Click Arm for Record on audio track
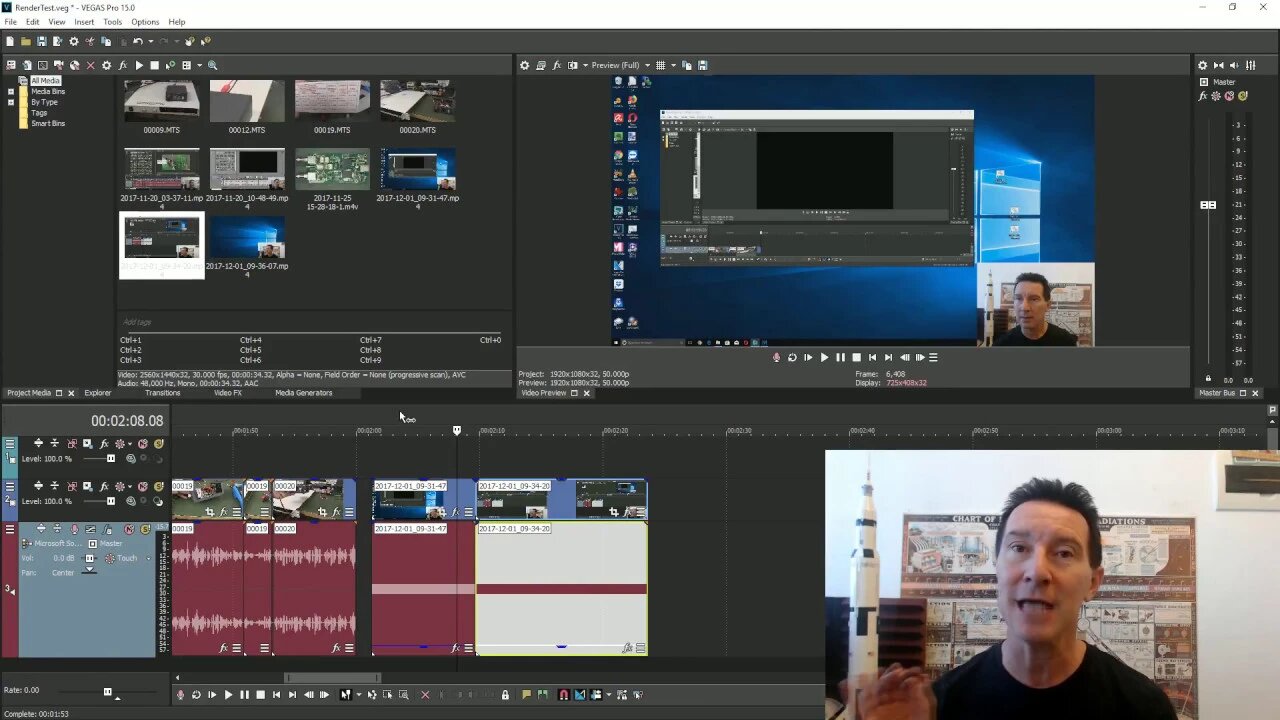Image resolution: width=1280 pixels, height=720 pixels. tap(74, 529)
